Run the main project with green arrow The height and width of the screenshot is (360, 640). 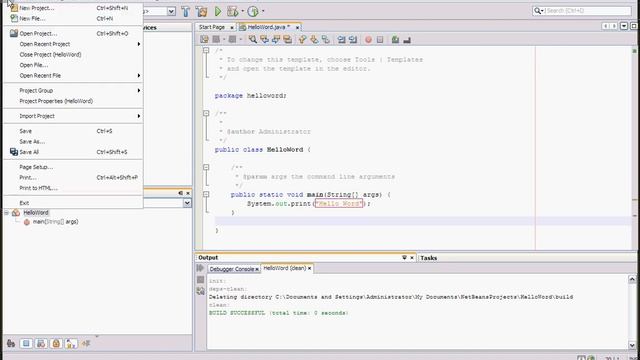click(x=218, y=11)
